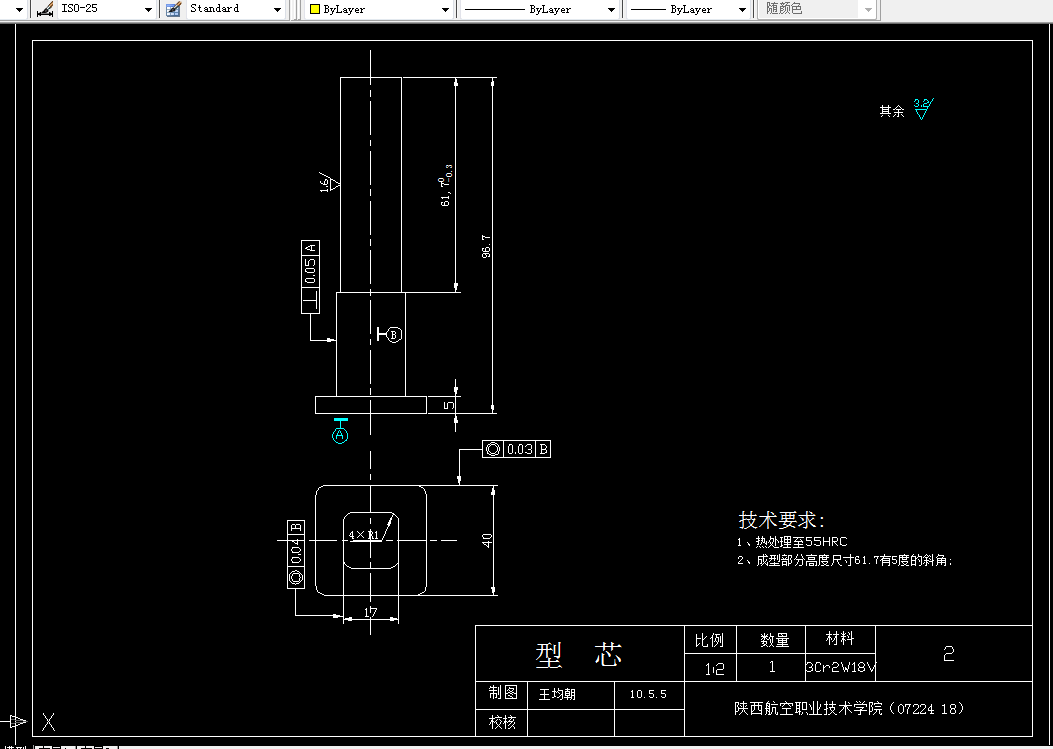Select the 0.05 A perpendicularity tolerance frame
The width and height of the screenshot is (1053, 749).
coord(310,276)
